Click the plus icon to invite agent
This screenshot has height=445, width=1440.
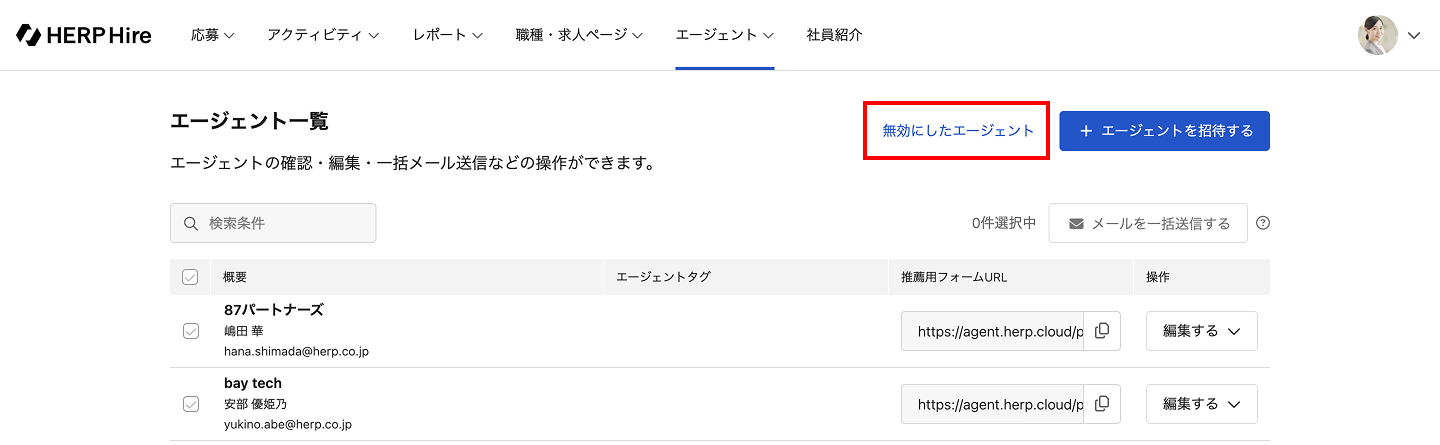(1086, 131)
